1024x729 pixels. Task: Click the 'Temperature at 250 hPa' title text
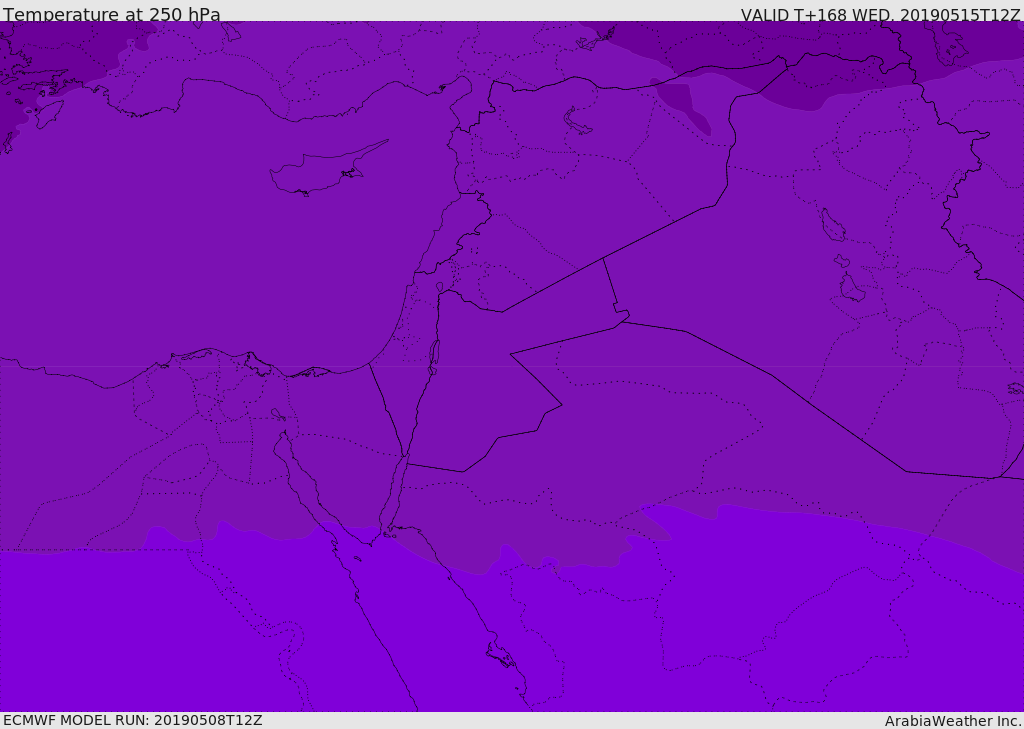[x=112, y=14]
